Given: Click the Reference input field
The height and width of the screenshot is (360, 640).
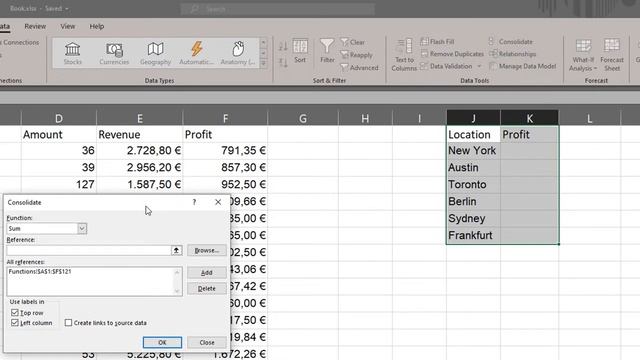Looking at the screenshot, I should point(89,250).
